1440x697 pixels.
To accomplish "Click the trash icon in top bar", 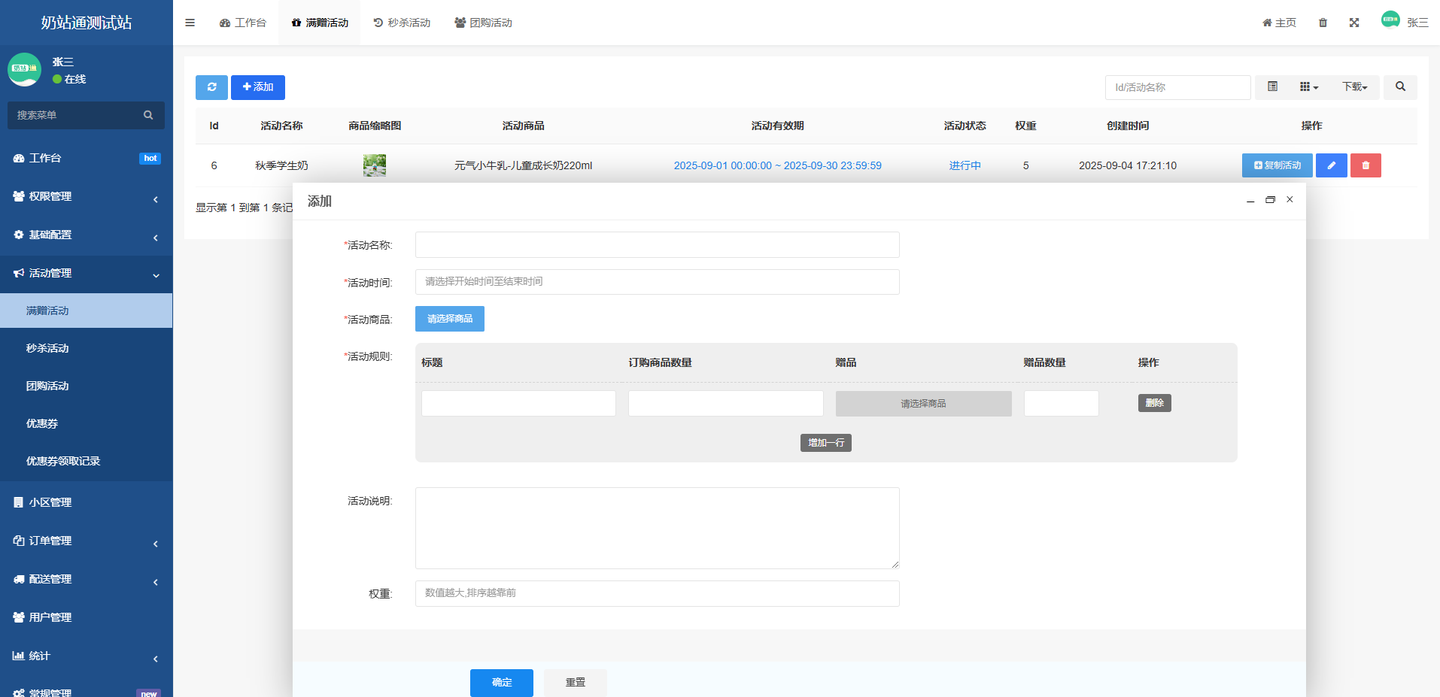I will (1323, 23).
